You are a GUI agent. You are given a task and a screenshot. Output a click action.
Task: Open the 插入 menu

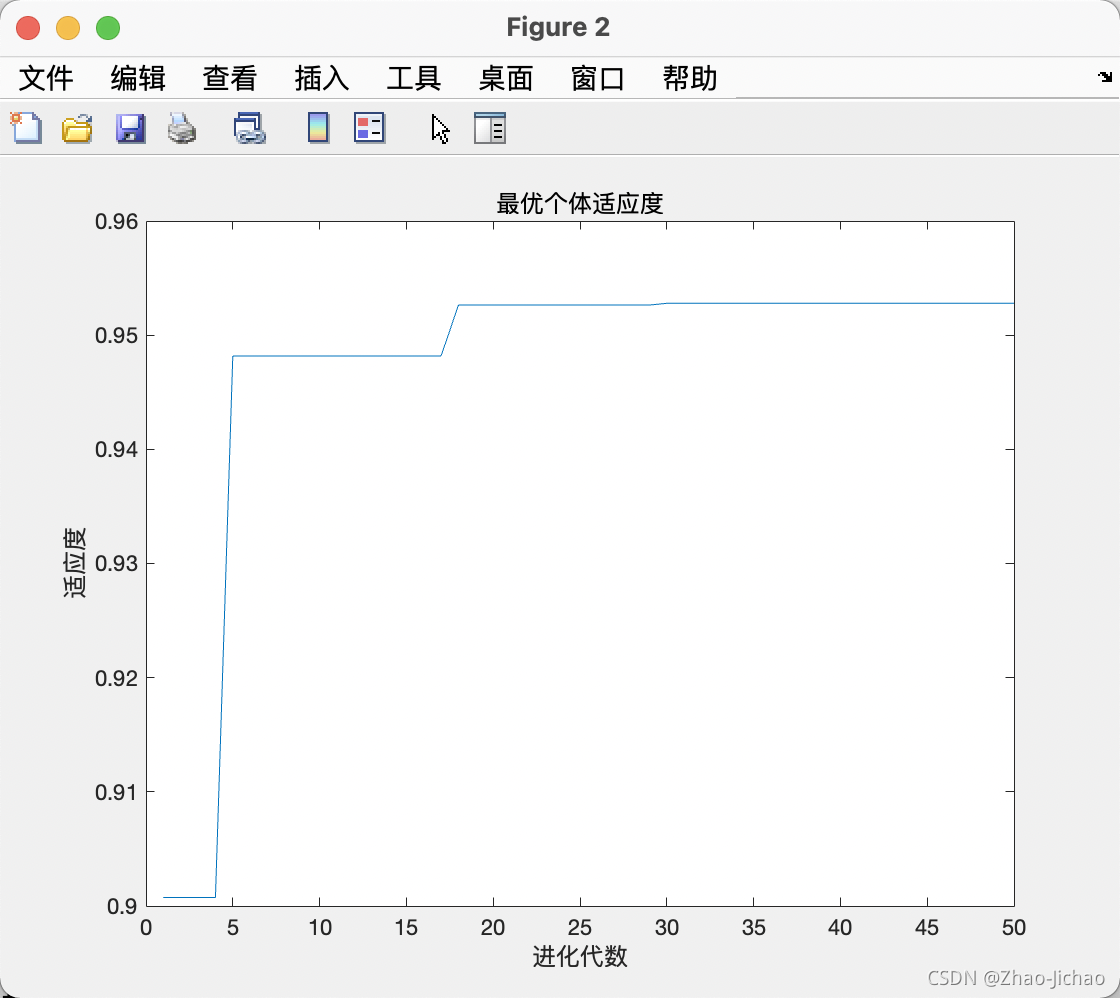[321, 78]
